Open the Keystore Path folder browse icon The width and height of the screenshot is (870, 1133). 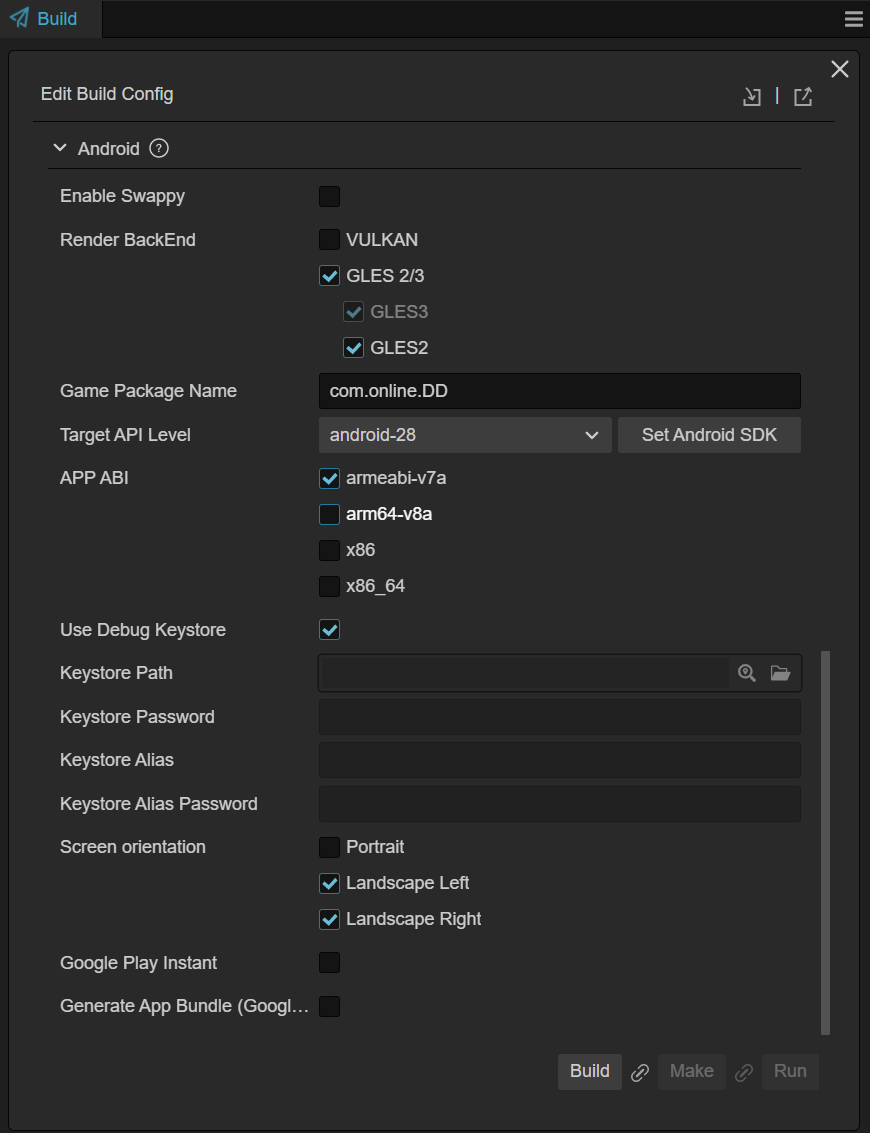(781, 673)
